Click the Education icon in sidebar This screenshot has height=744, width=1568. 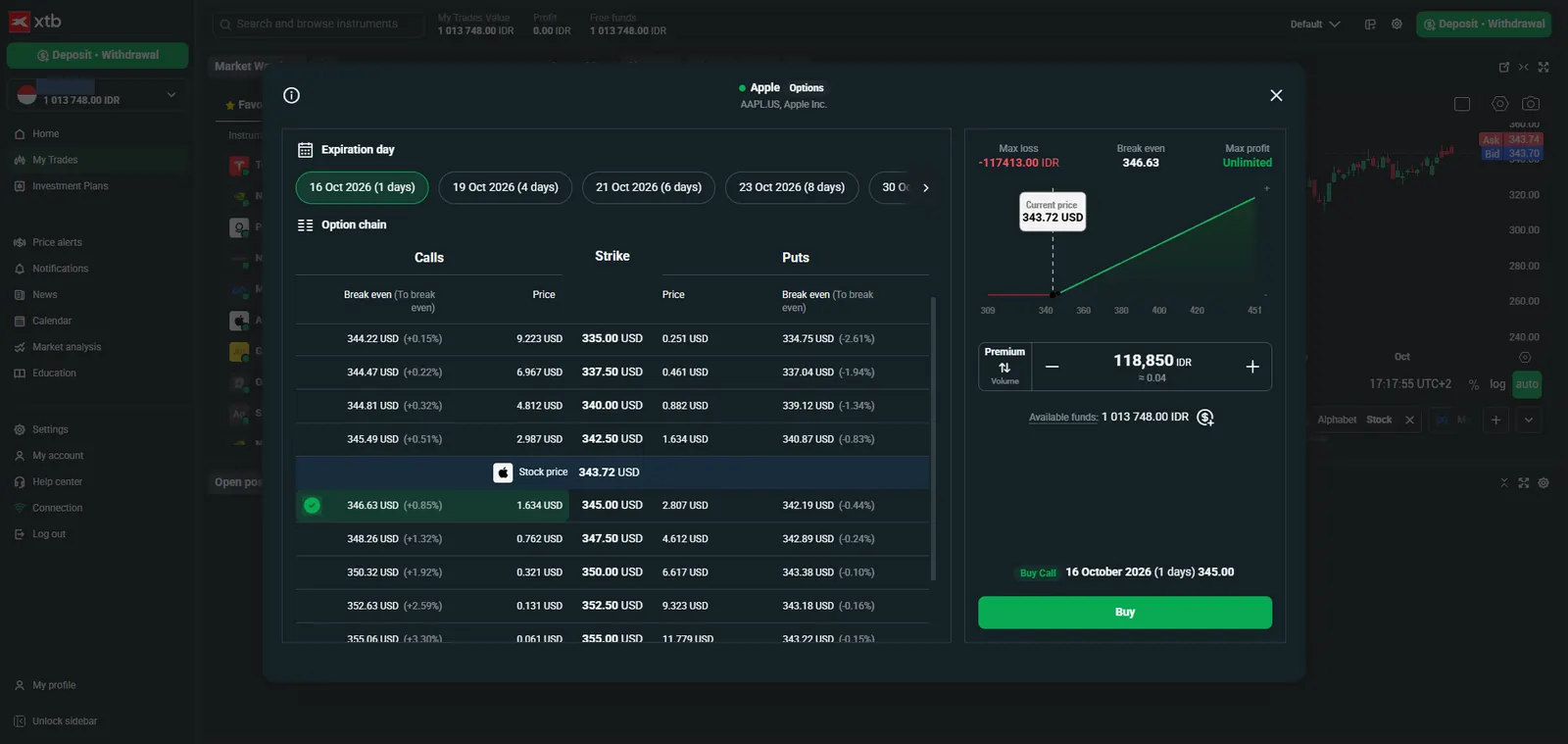[x=20, y=373]
